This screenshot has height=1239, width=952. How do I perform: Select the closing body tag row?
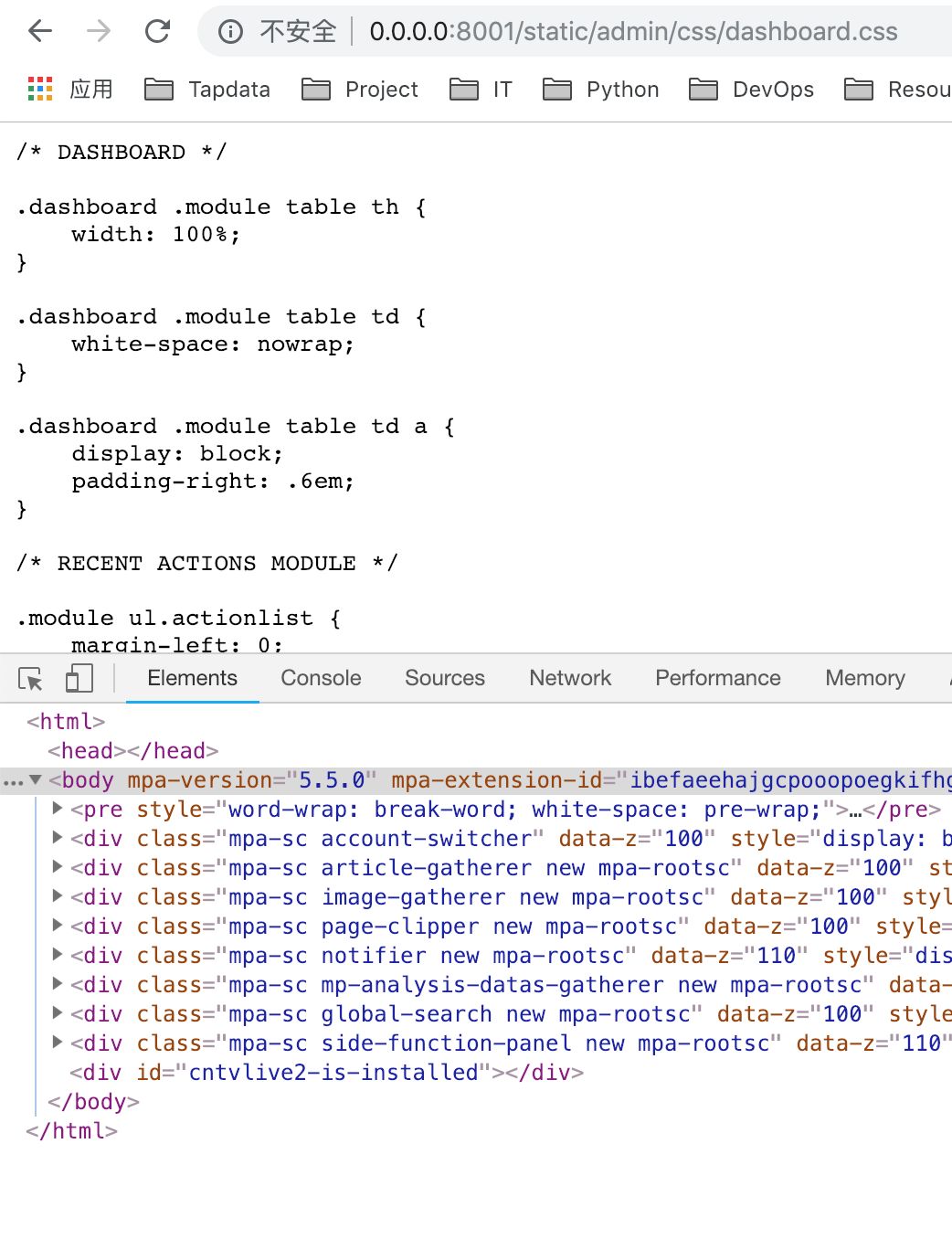(x=476, y=1102)
